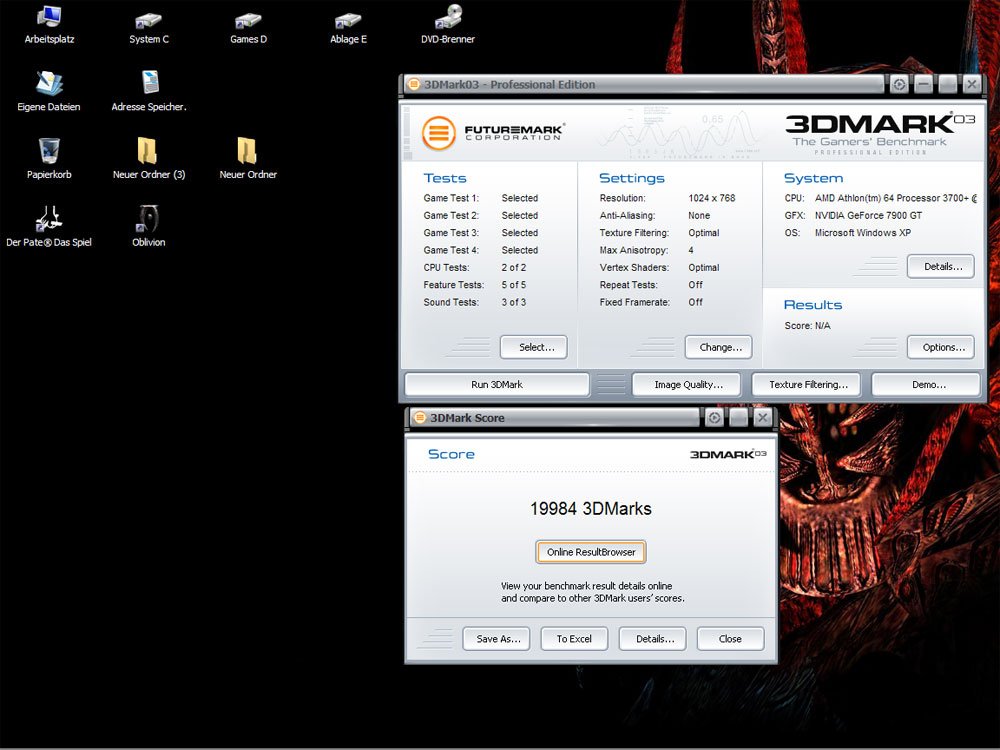The height and width of the screenshot is (750, 1000).
Task: Open system Details... in System section
Action: 941,267
